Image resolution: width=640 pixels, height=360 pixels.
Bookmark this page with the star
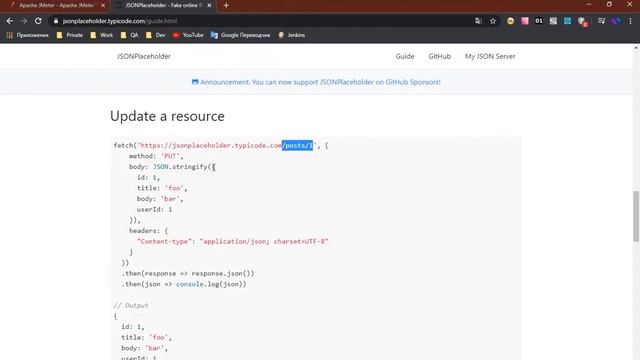click(x=493, y=21)
